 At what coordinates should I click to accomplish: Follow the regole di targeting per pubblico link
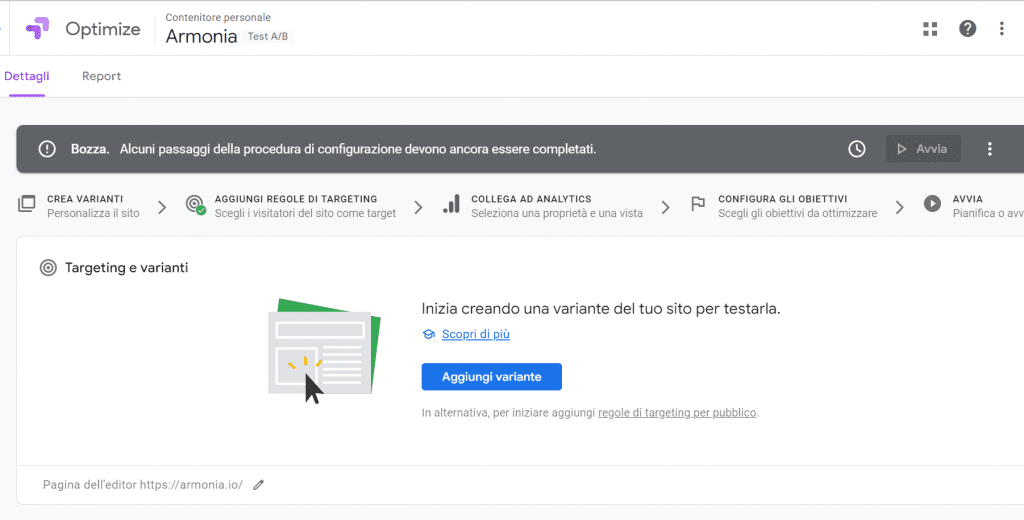click(x=677, y=412)
